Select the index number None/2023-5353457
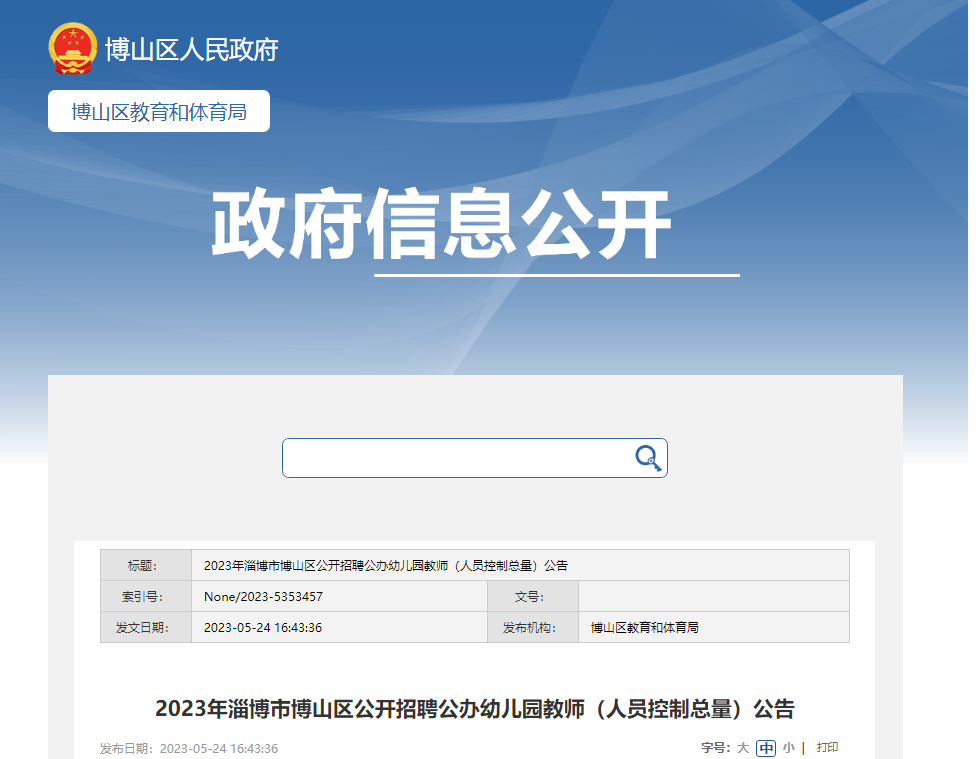Viewport: 980px width, 759px height. (x=263, y=597)
